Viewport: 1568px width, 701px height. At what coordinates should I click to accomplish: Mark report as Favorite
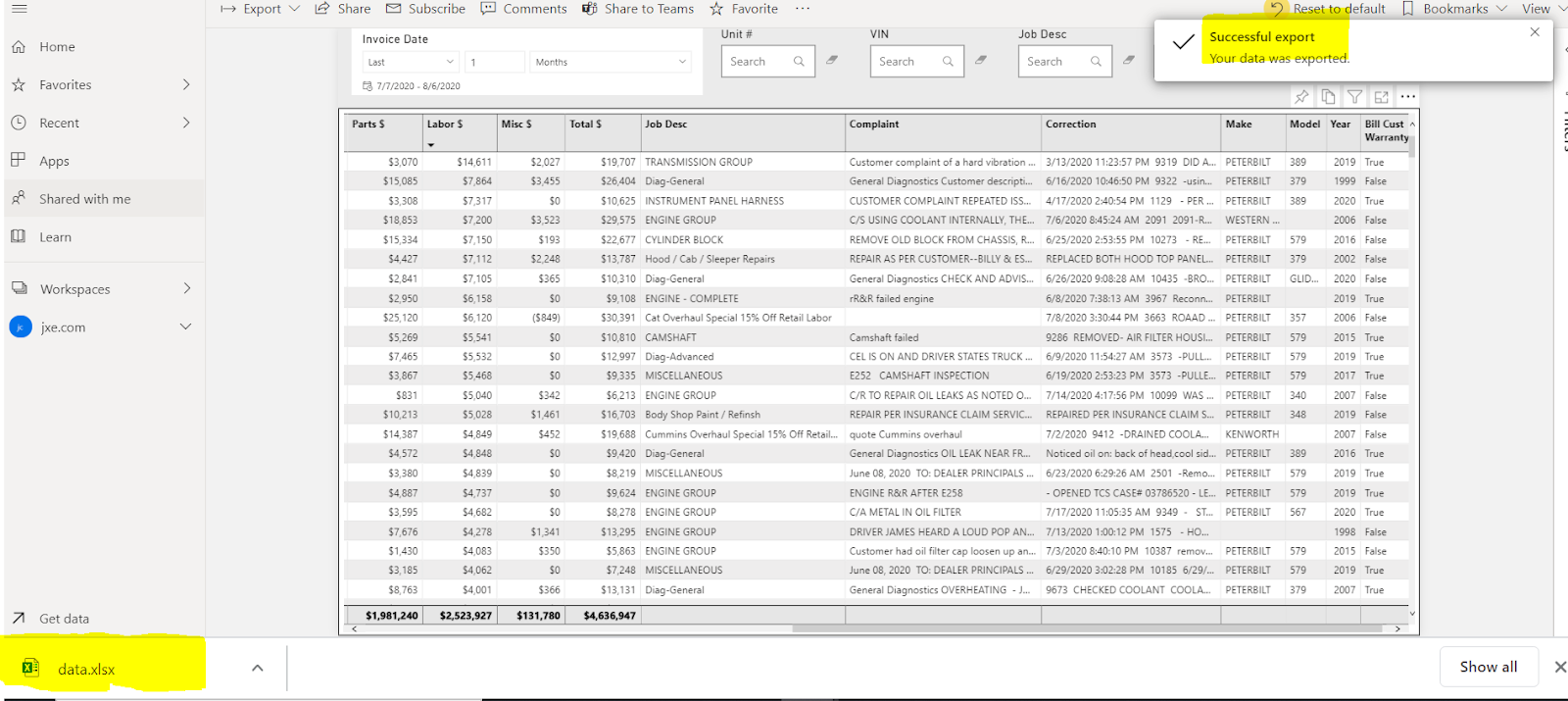[744, 9]
